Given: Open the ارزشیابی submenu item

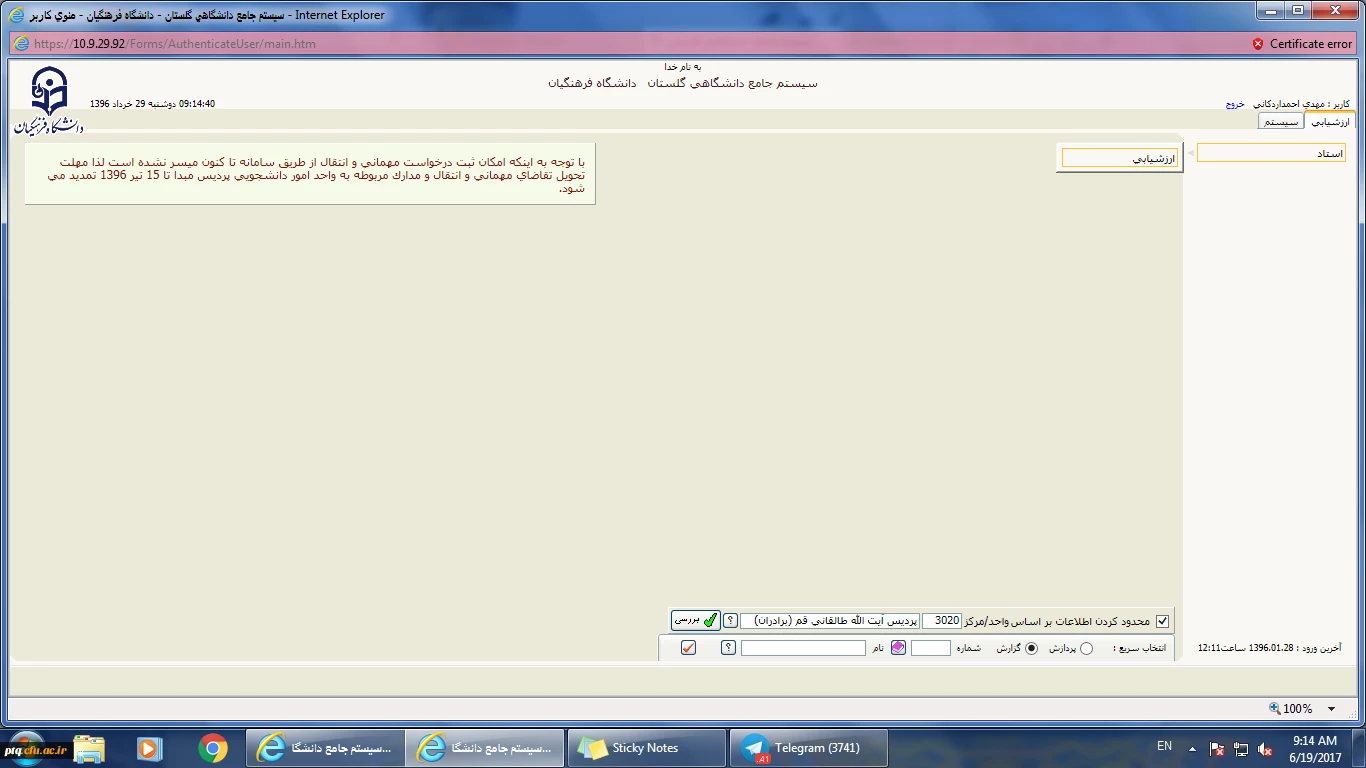Looking at the screenshot, I should pyautogui.click(x=1120, y=158).
